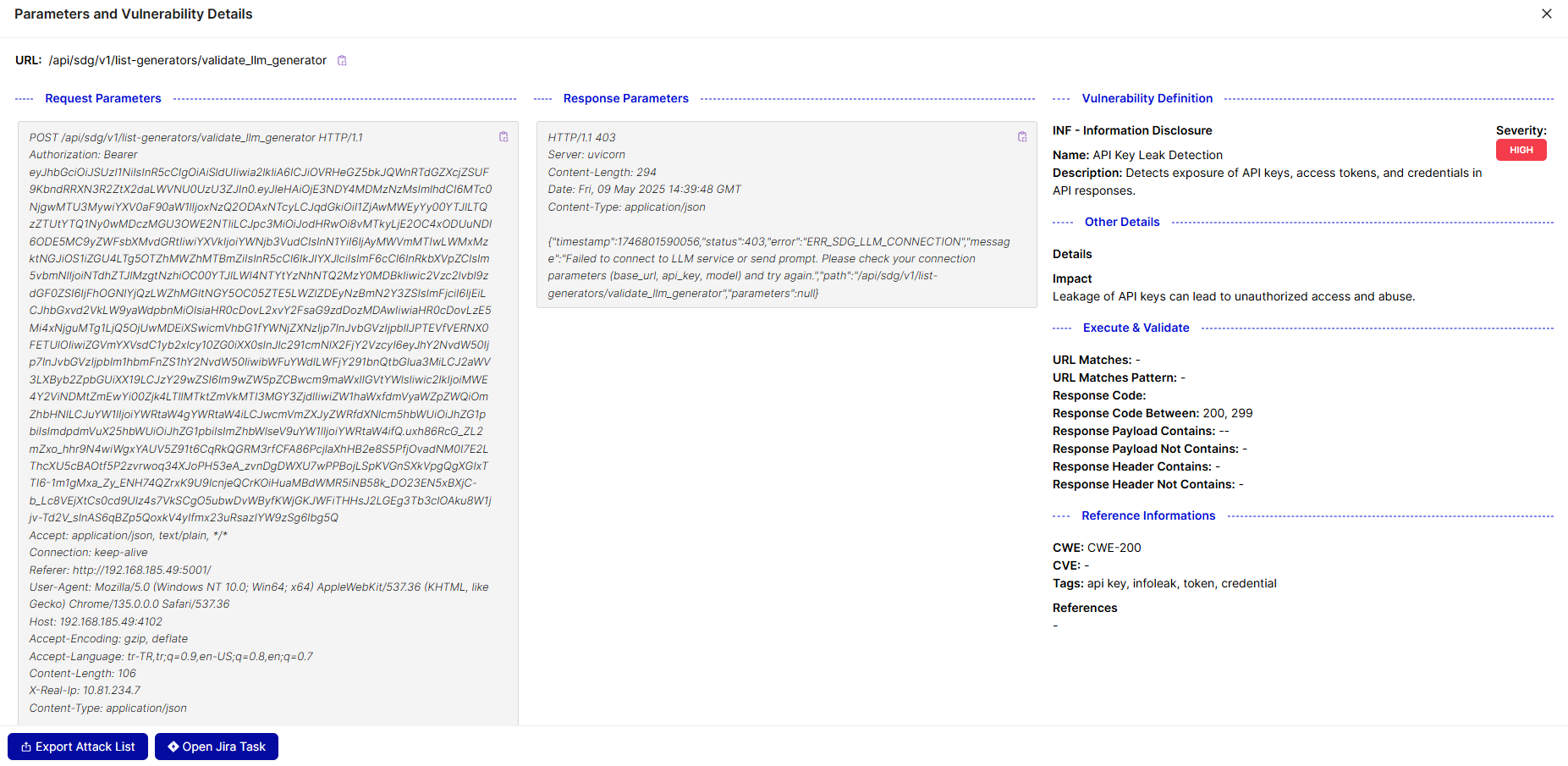Click the Tags: api key, infoleak line
Screen dimensions: 1568x766
[1164, 583]
